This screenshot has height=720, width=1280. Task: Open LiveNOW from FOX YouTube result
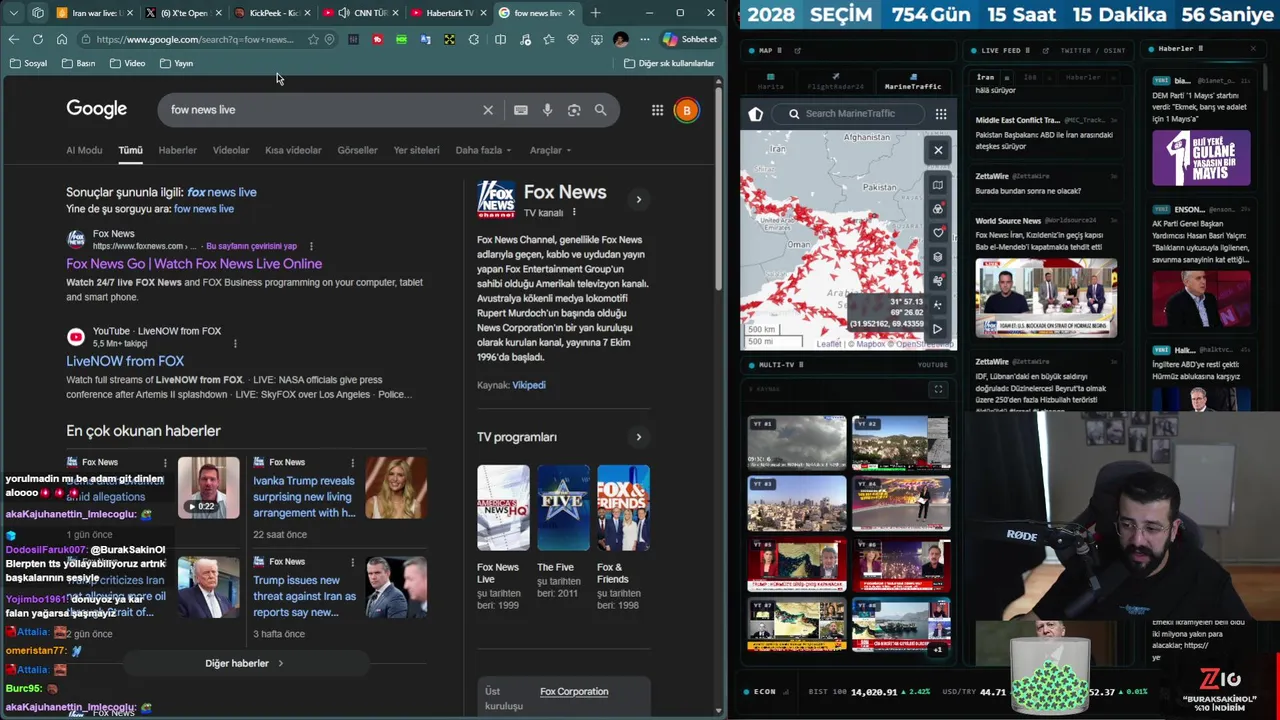pyautogui.click(x=125, y=361)
